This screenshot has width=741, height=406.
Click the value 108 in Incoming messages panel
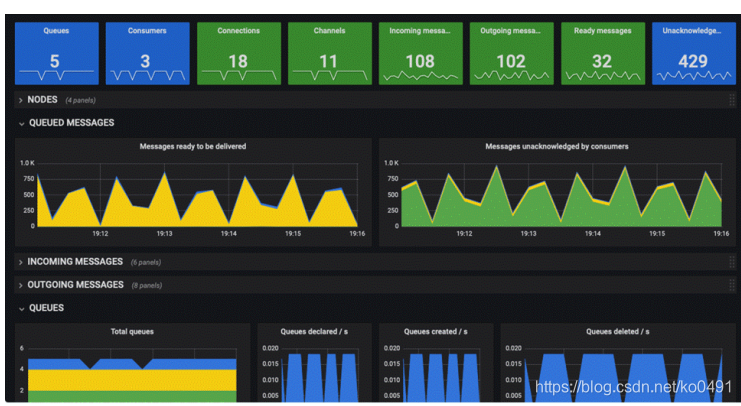420,61
